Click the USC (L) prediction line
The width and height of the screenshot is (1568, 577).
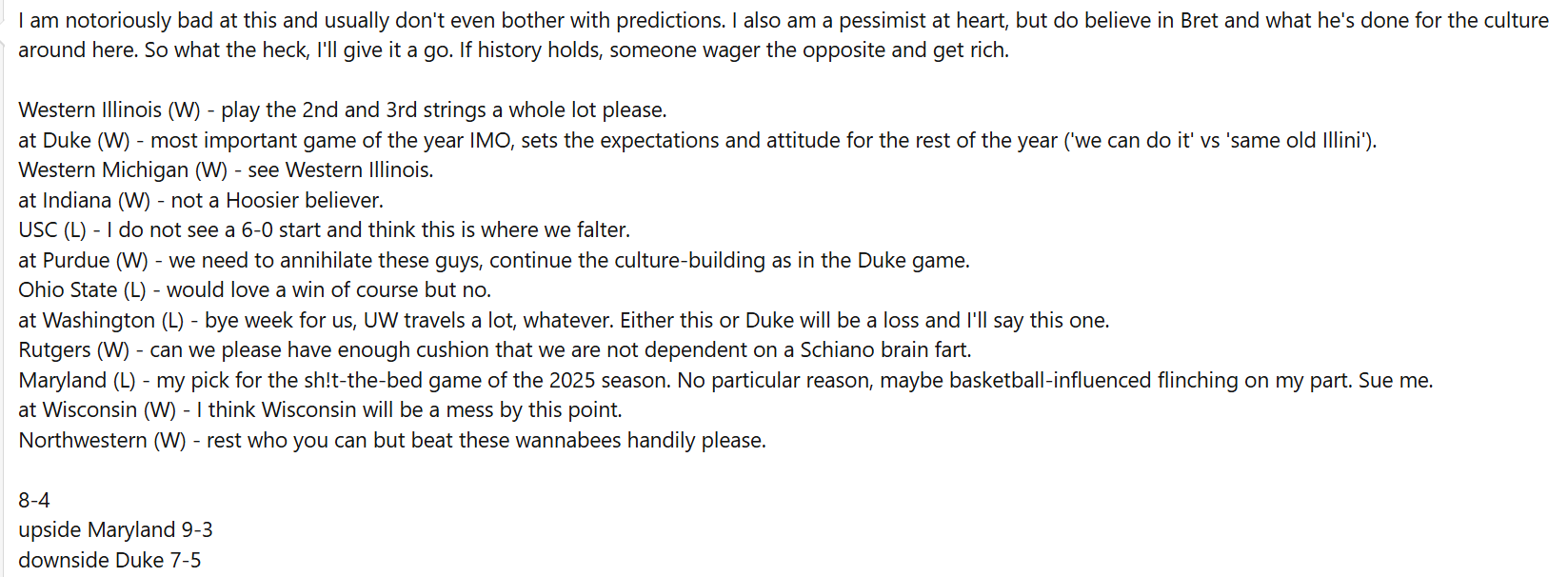[x=324, y=230]
